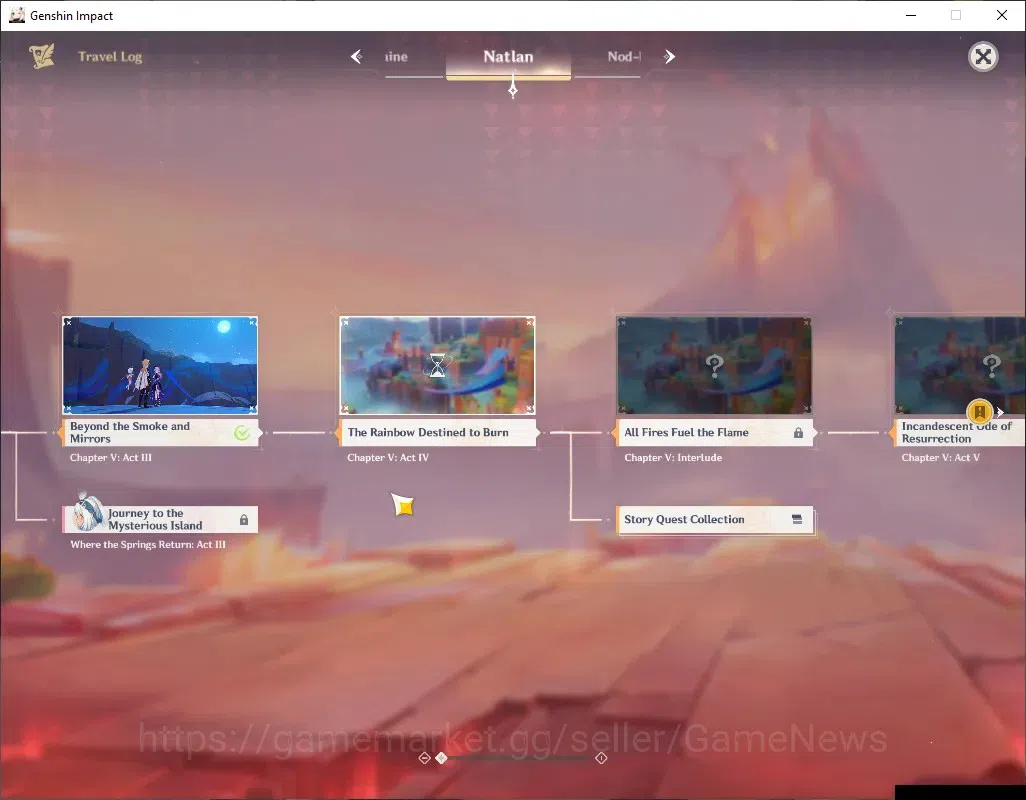
Task: Click the lock icon on Journey to the Mysterious Island
Action: pos(243,520)
